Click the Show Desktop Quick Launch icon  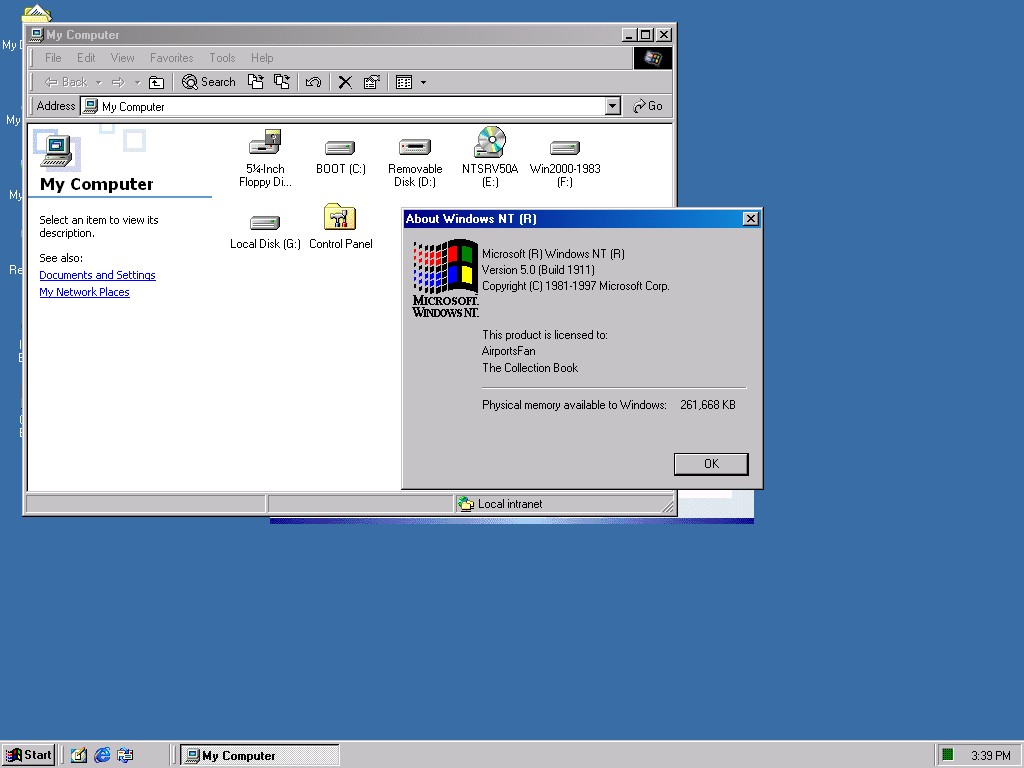[79, 755]
